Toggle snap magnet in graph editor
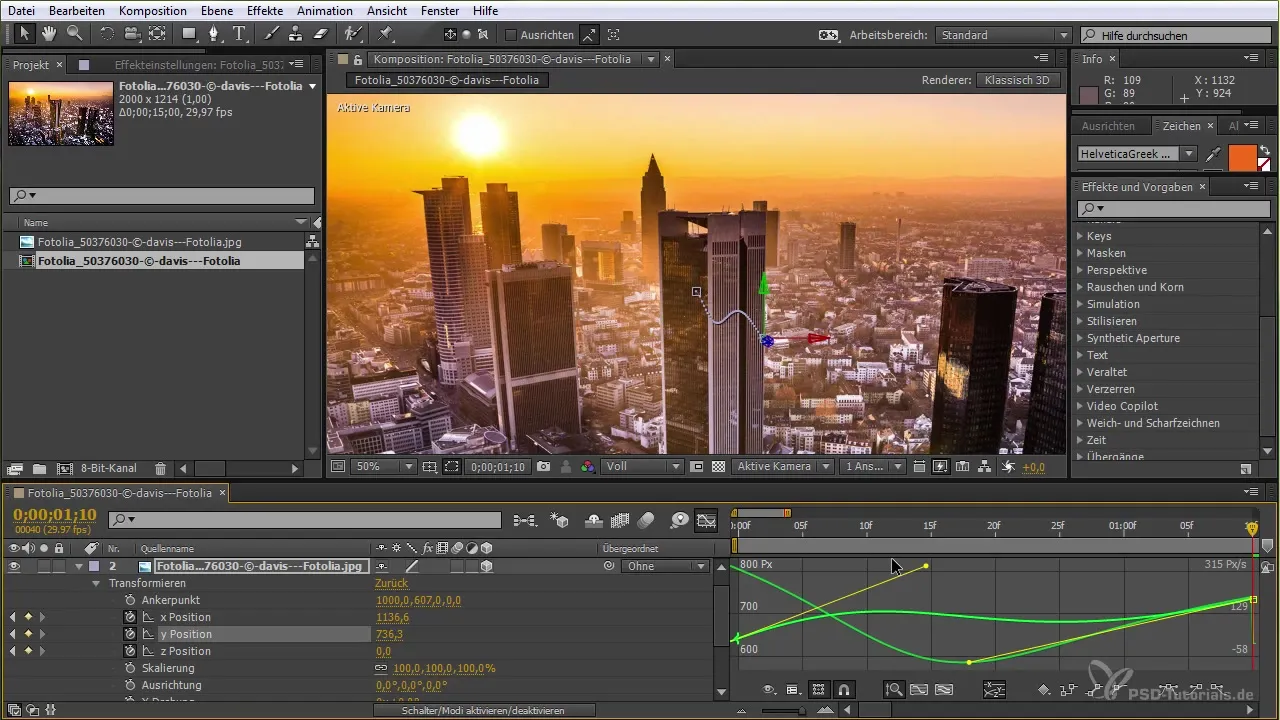 [x=844, y=689]
